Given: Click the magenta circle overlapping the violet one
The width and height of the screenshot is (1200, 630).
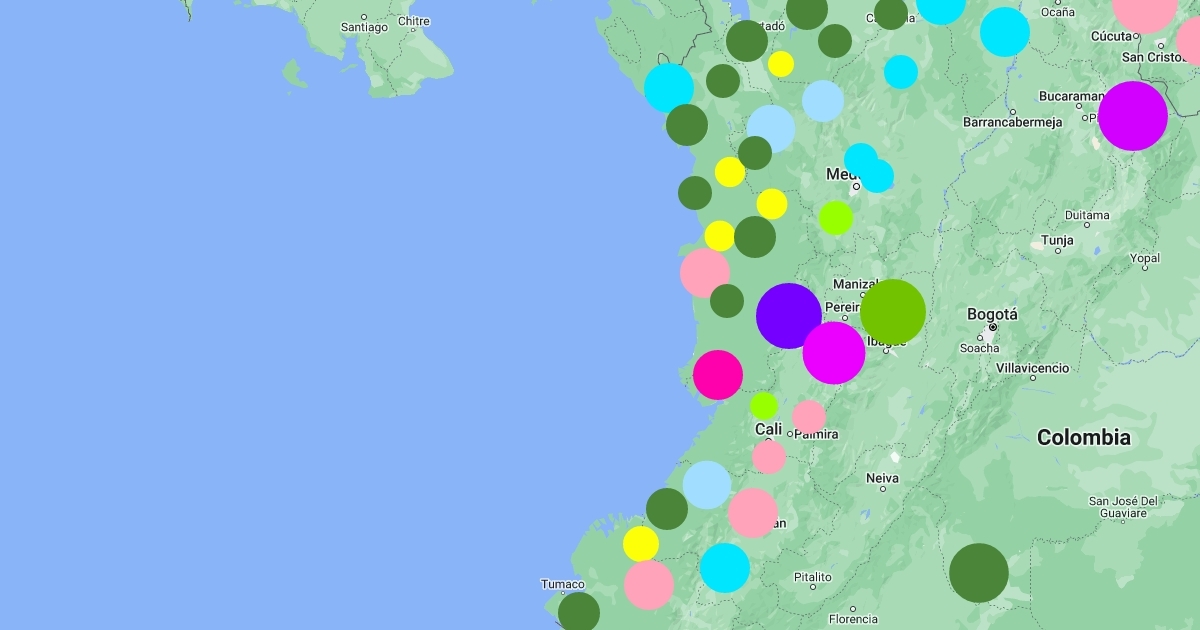Looking at the screenshot, I should (x=836, y=354).
